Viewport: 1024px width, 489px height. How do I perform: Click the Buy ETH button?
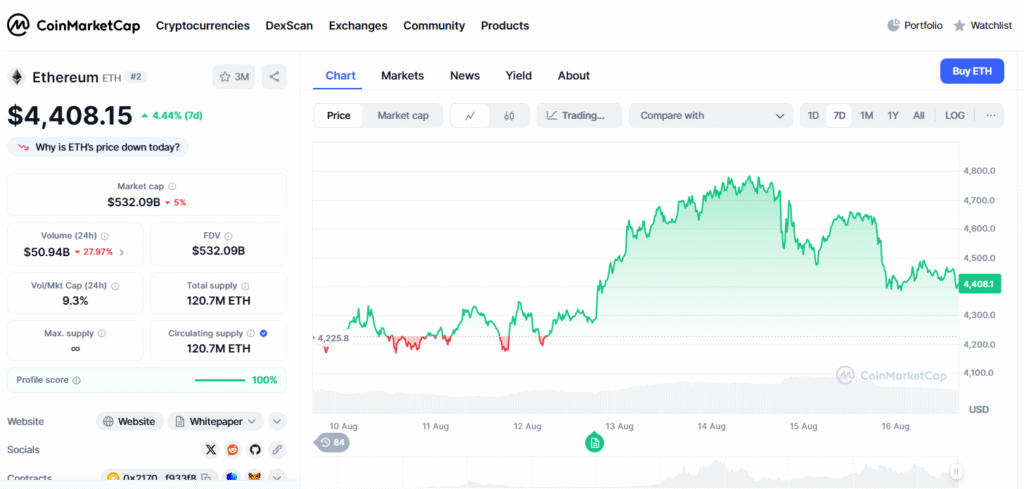[971, 71]
